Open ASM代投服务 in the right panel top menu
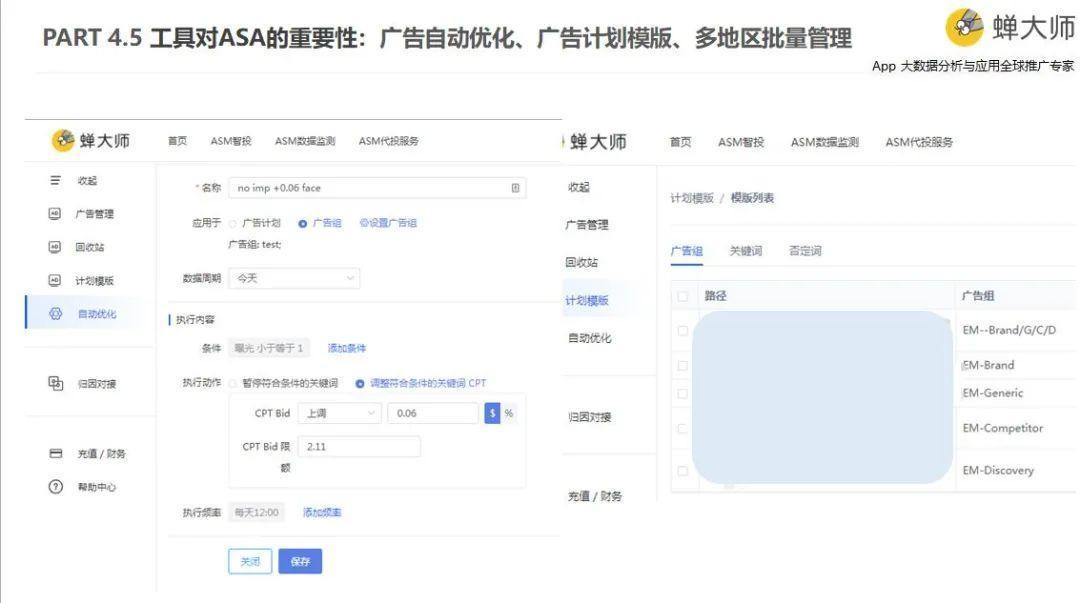This screenshot has width=1080, height=603. coord(919,142)
